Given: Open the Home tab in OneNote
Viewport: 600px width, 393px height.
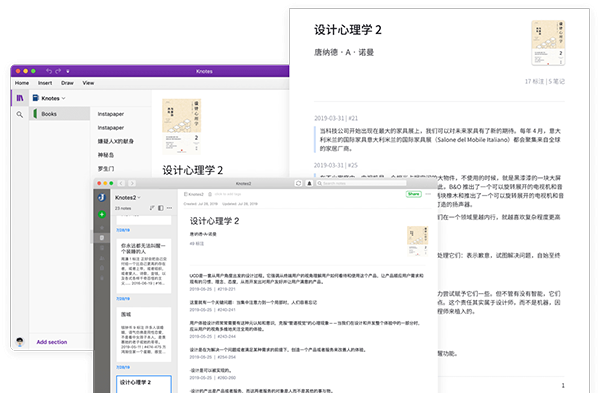Looking at the screenshot, I should [x=22, y=83].
